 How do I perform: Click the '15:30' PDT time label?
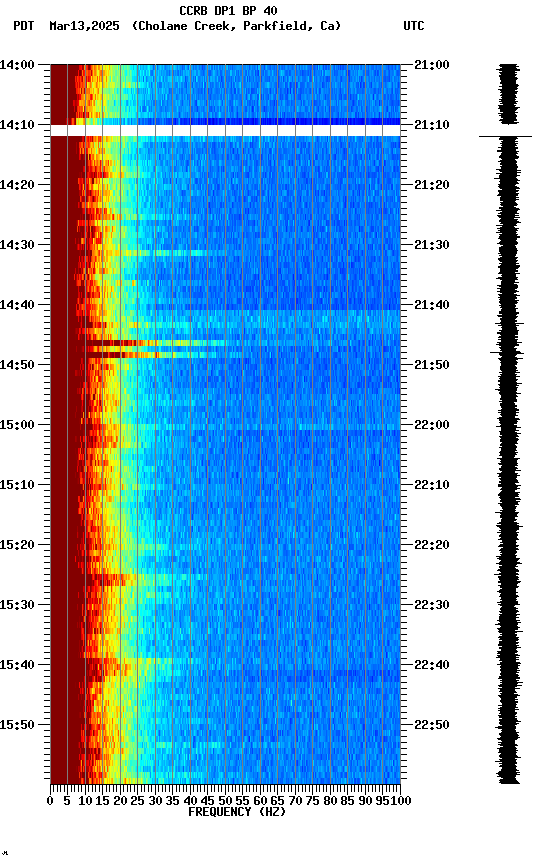17,606
